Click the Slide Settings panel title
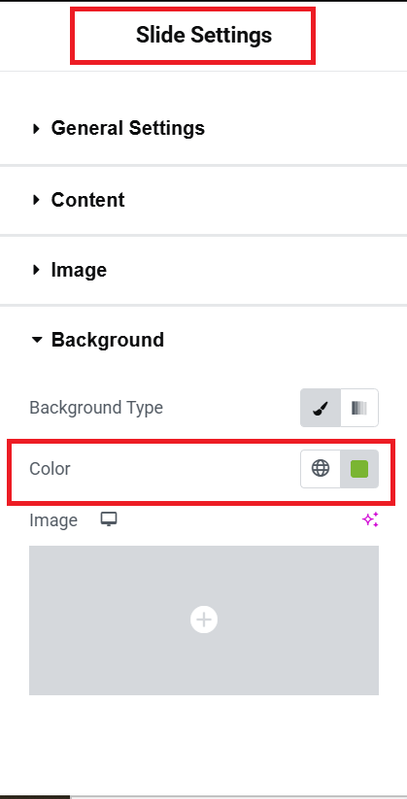The width and height of the screenshot is (407, 799). (204, 35)
